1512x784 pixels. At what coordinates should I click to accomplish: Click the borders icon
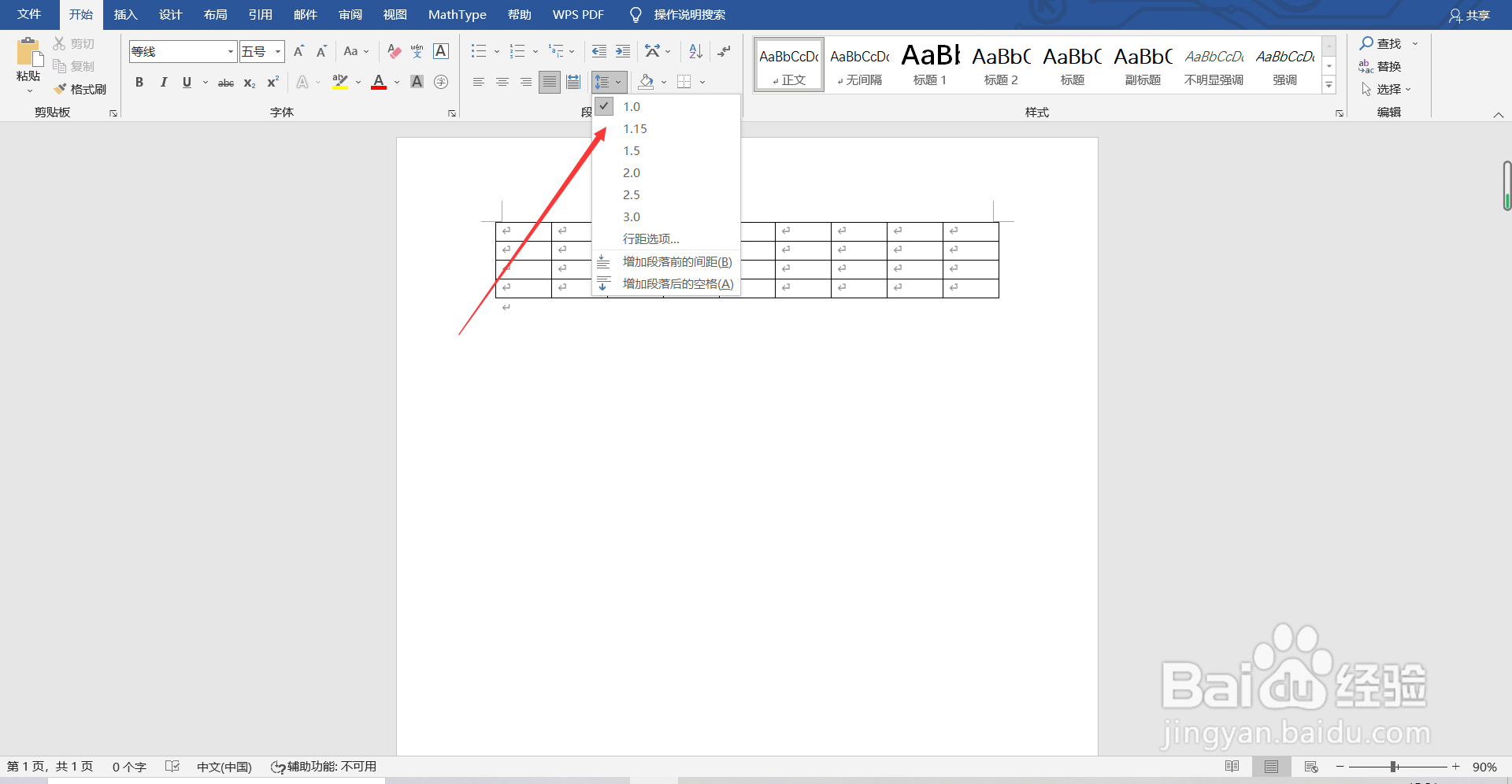click(x=684, y=82)
